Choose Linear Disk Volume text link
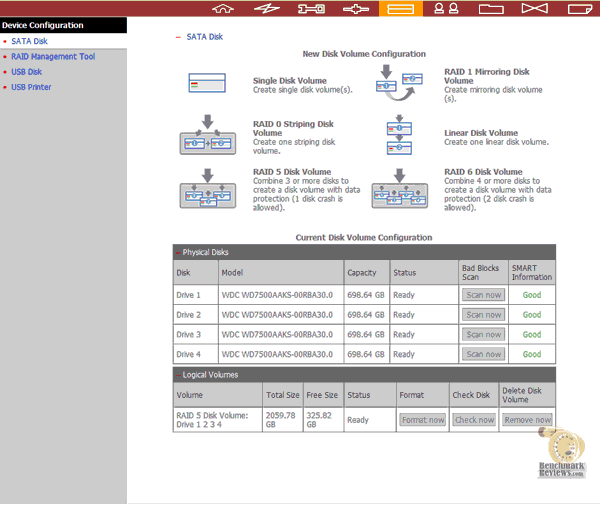This screenshot has width=600, height=505. tap(481, 133)
